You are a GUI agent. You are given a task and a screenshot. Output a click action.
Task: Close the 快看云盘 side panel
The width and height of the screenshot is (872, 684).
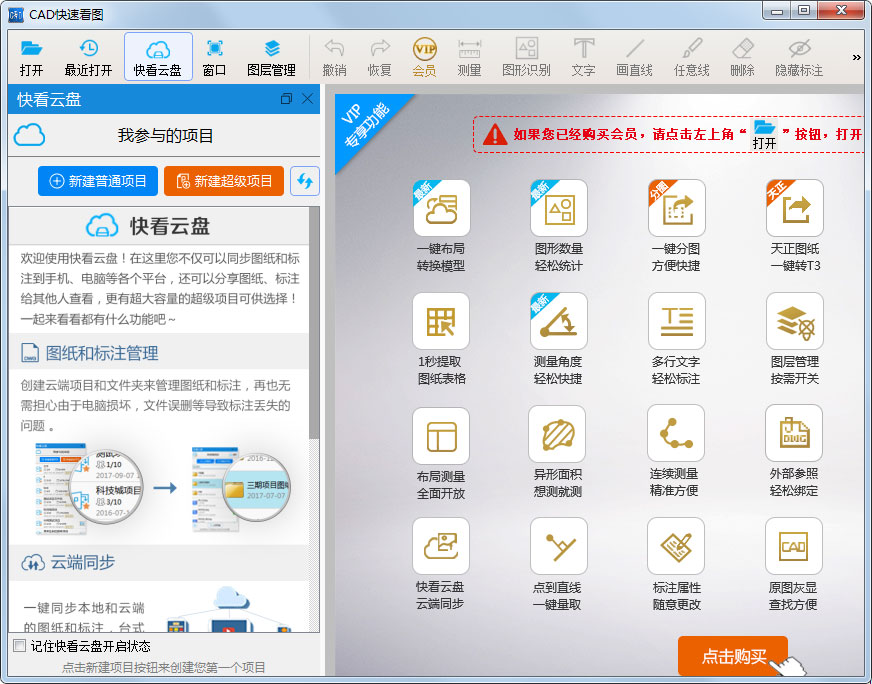click(308, 99)
